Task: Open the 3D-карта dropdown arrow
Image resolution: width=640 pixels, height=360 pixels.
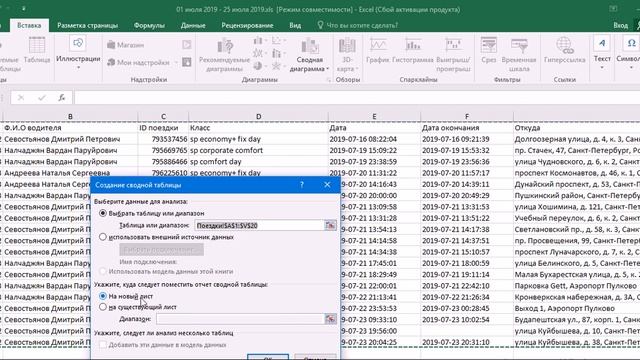Action: tap(357, 69)
